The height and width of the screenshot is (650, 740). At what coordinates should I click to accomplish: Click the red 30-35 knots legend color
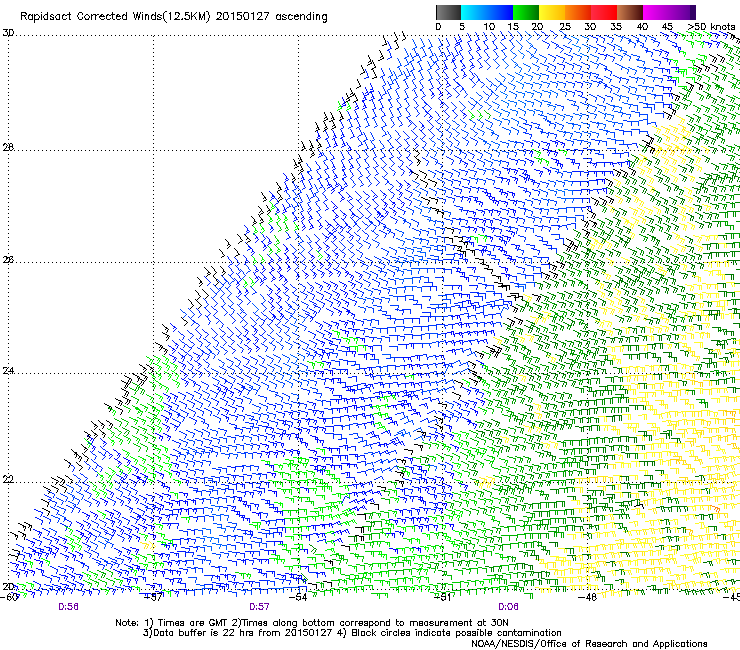tap(604, 12)
